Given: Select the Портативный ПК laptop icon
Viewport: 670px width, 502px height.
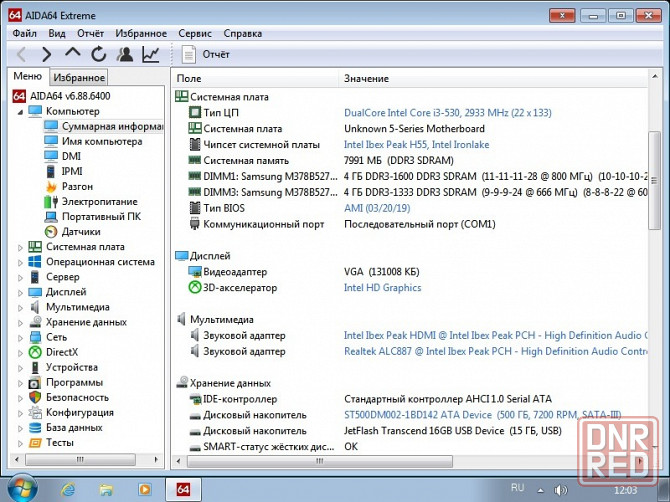Looking at the screenshot, I should (51, 217).
